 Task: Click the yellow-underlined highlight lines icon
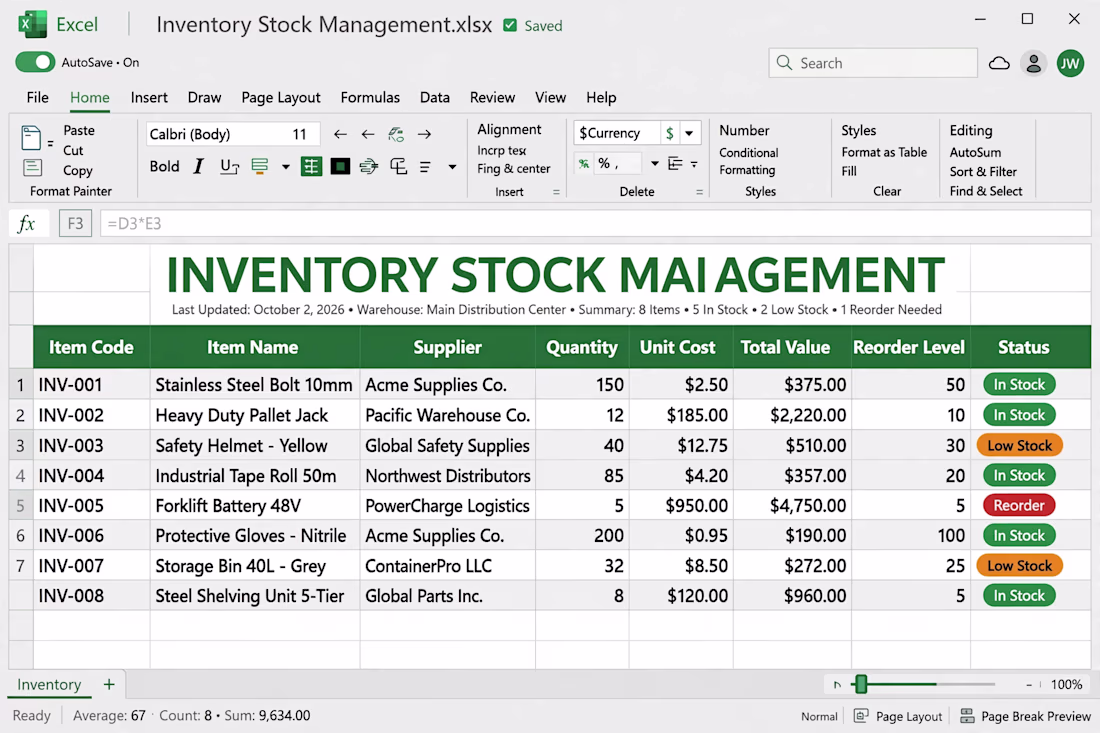[x=260, y=166]
